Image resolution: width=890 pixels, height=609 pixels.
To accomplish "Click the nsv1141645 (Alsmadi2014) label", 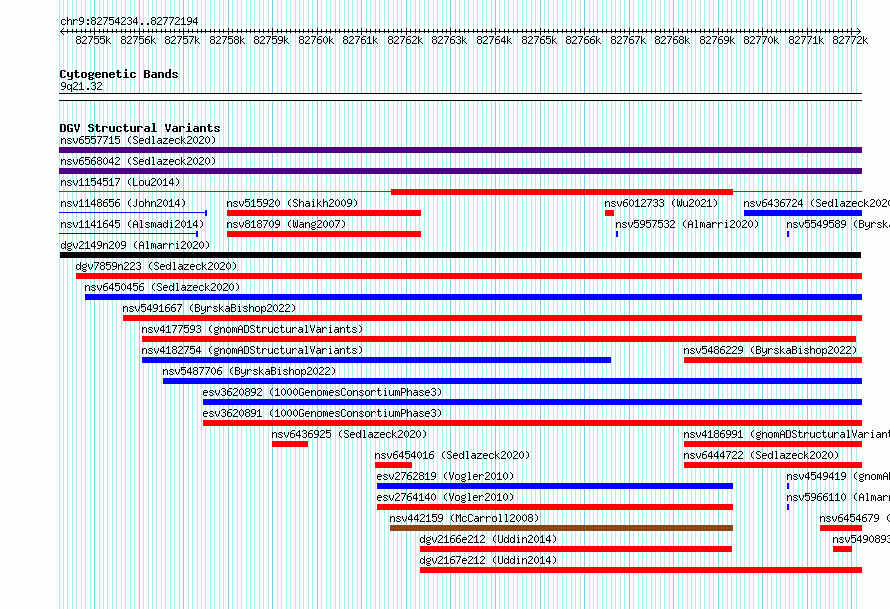I will coord(132,224).
